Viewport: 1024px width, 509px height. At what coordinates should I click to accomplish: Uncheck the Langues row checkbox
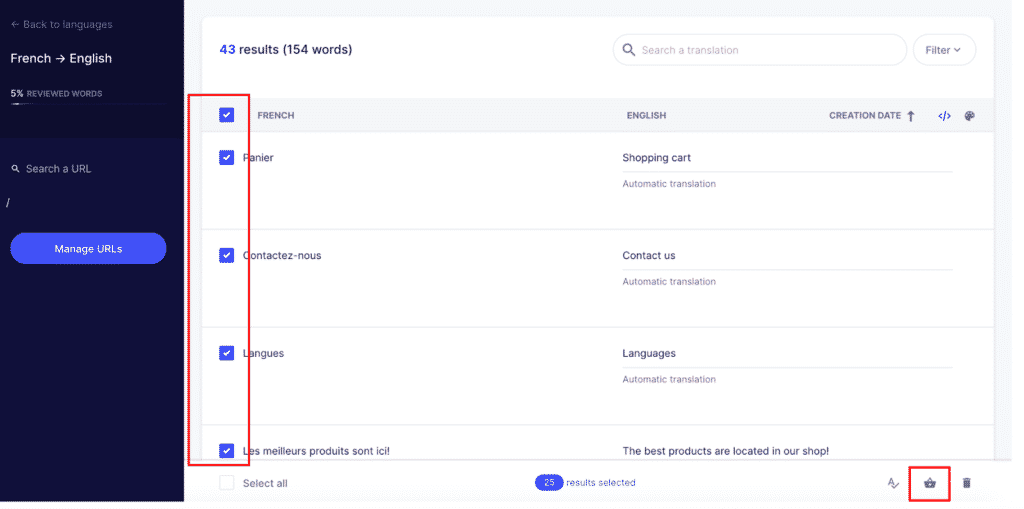pos(227,353)
